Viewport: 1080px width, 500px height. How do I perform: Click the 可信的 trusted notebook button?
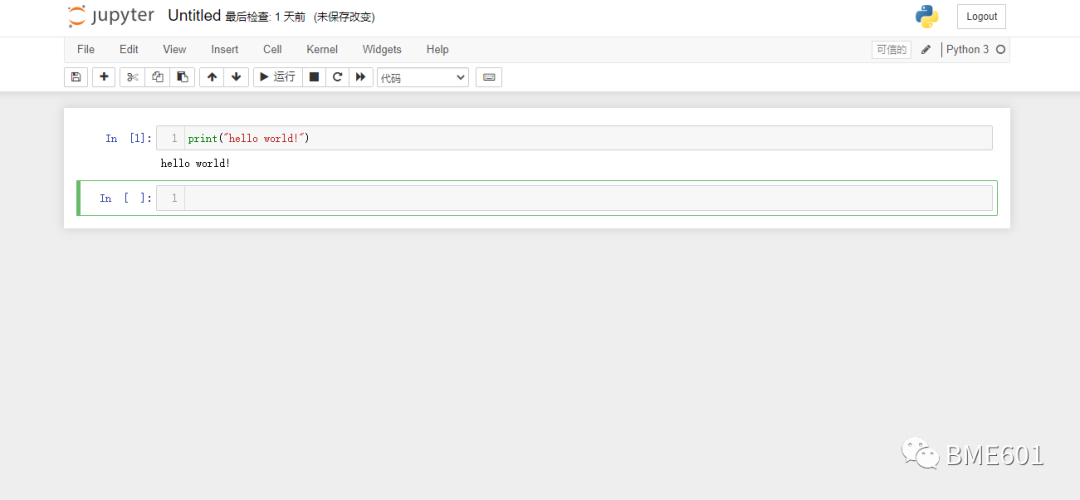(x=891, y=50)
